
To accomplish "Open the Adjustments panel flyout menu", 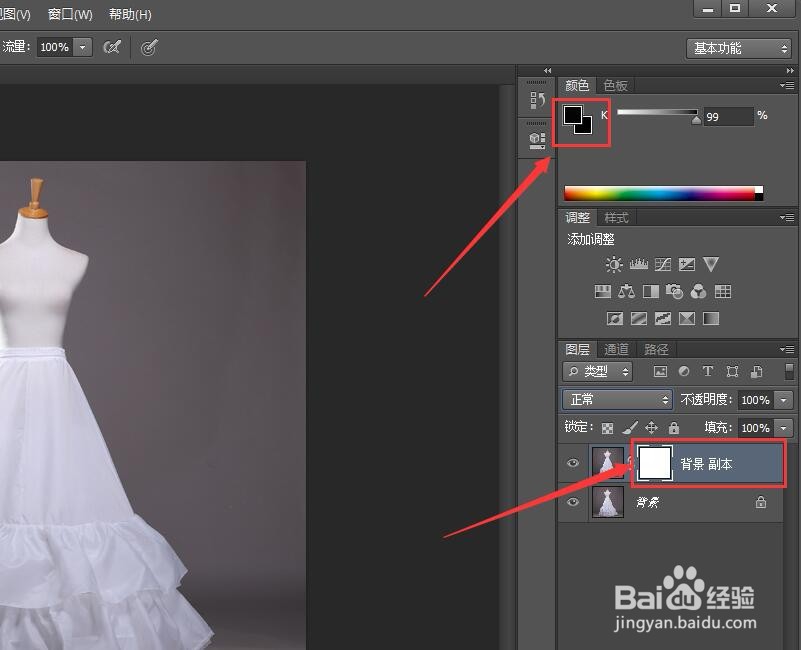I will (787, 218).
